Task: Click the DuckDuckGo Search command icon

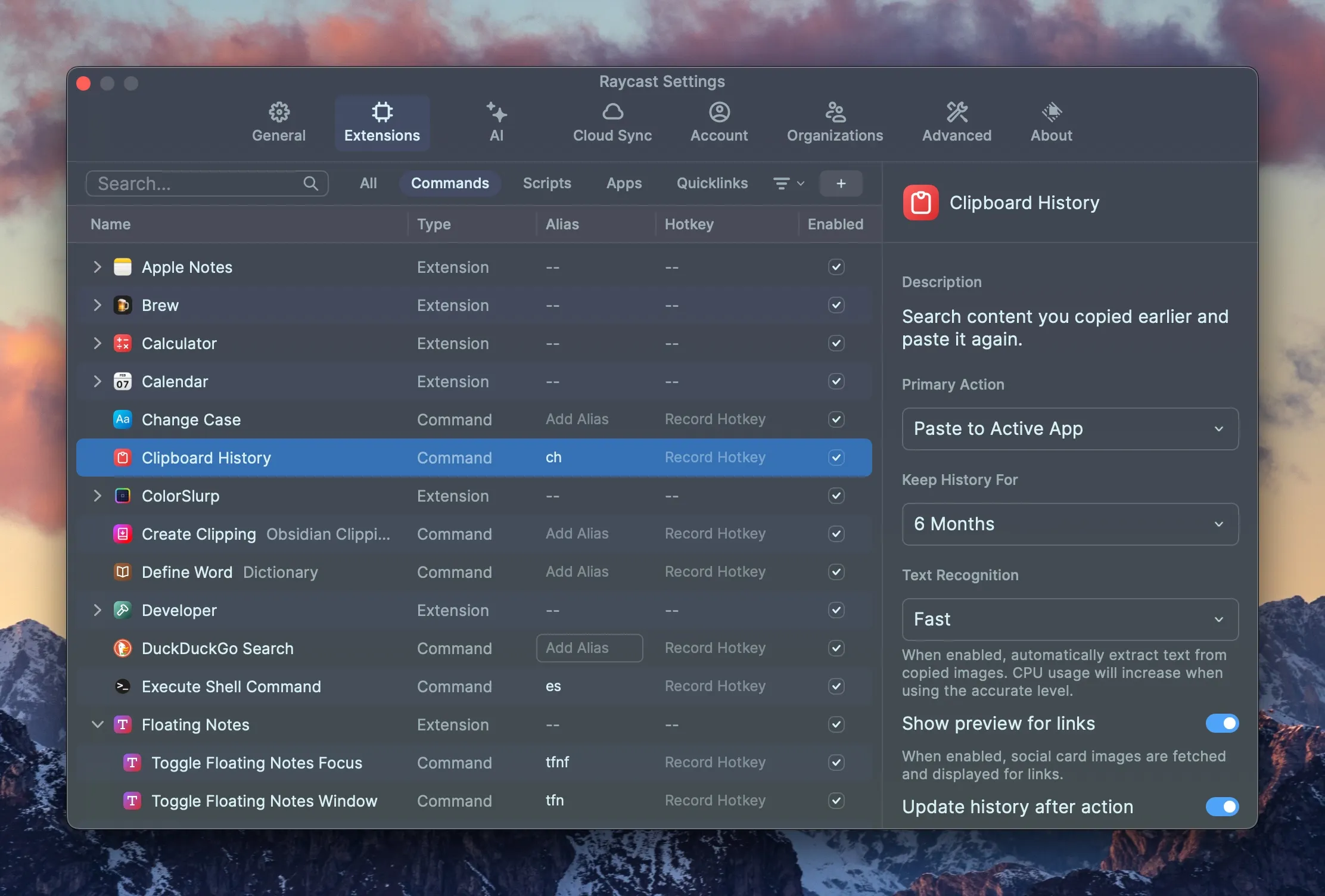Action: (122, 648)
